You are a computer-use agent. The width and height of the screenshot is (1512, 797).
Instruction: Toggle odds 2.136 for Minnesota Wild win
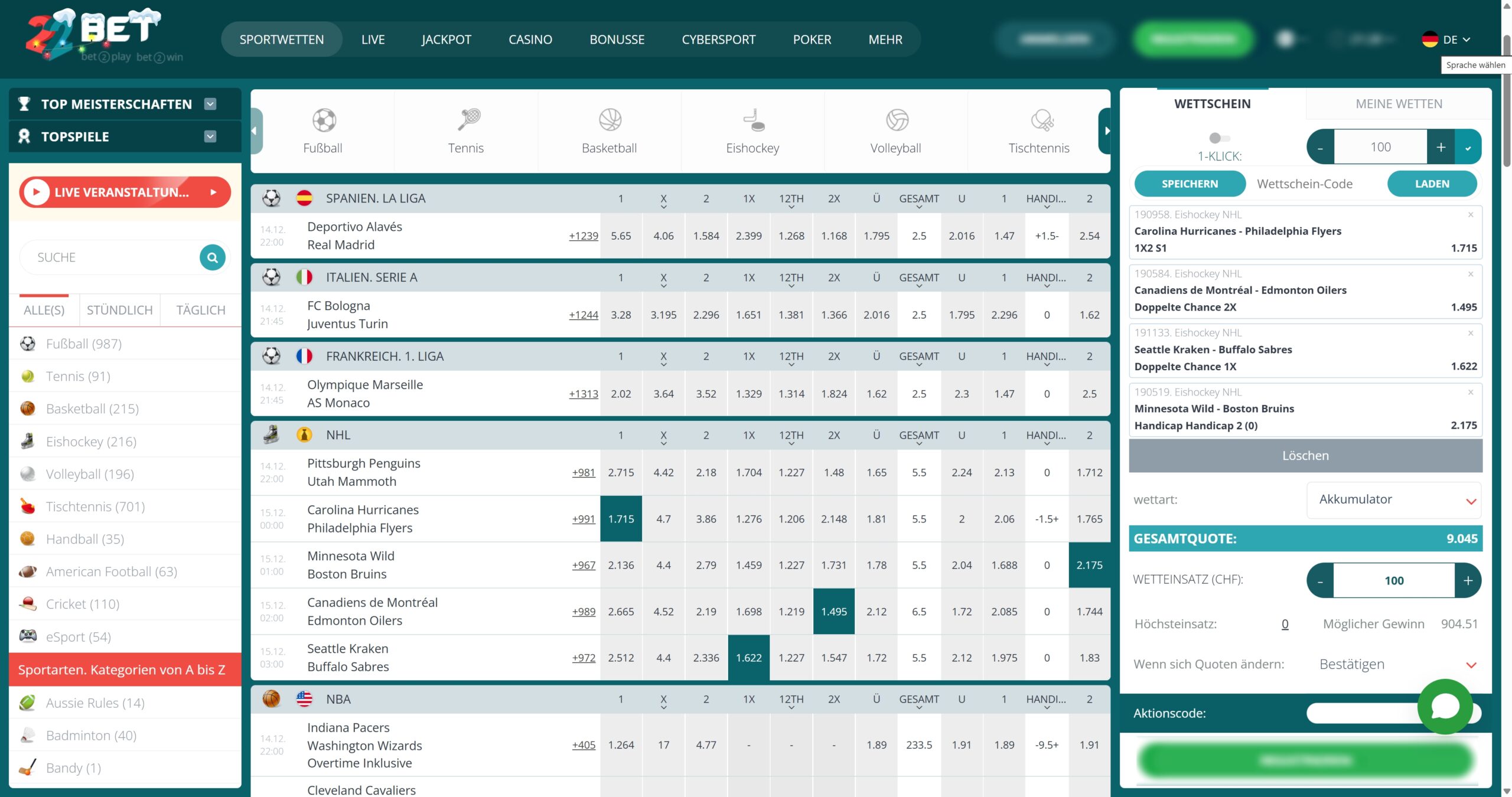621,565
